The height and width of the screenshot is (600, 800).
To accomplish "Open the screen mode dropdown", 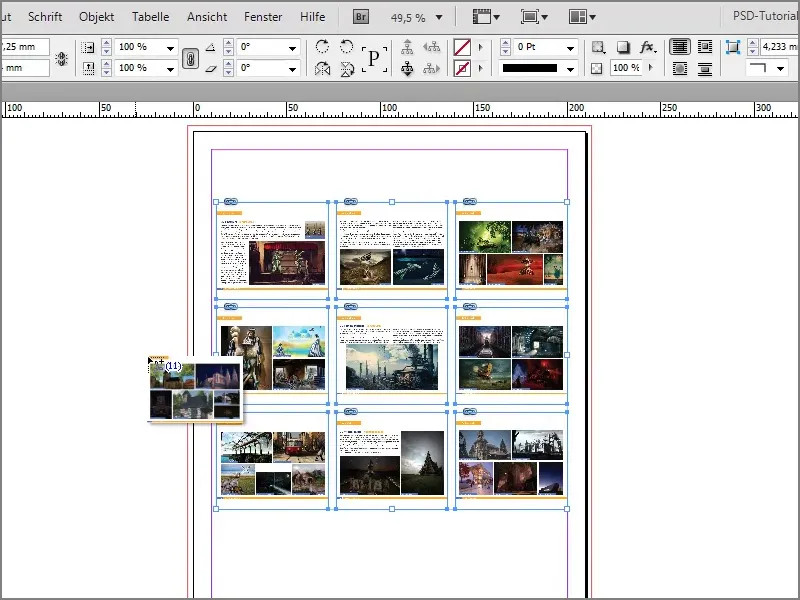I will click(530, 16).
